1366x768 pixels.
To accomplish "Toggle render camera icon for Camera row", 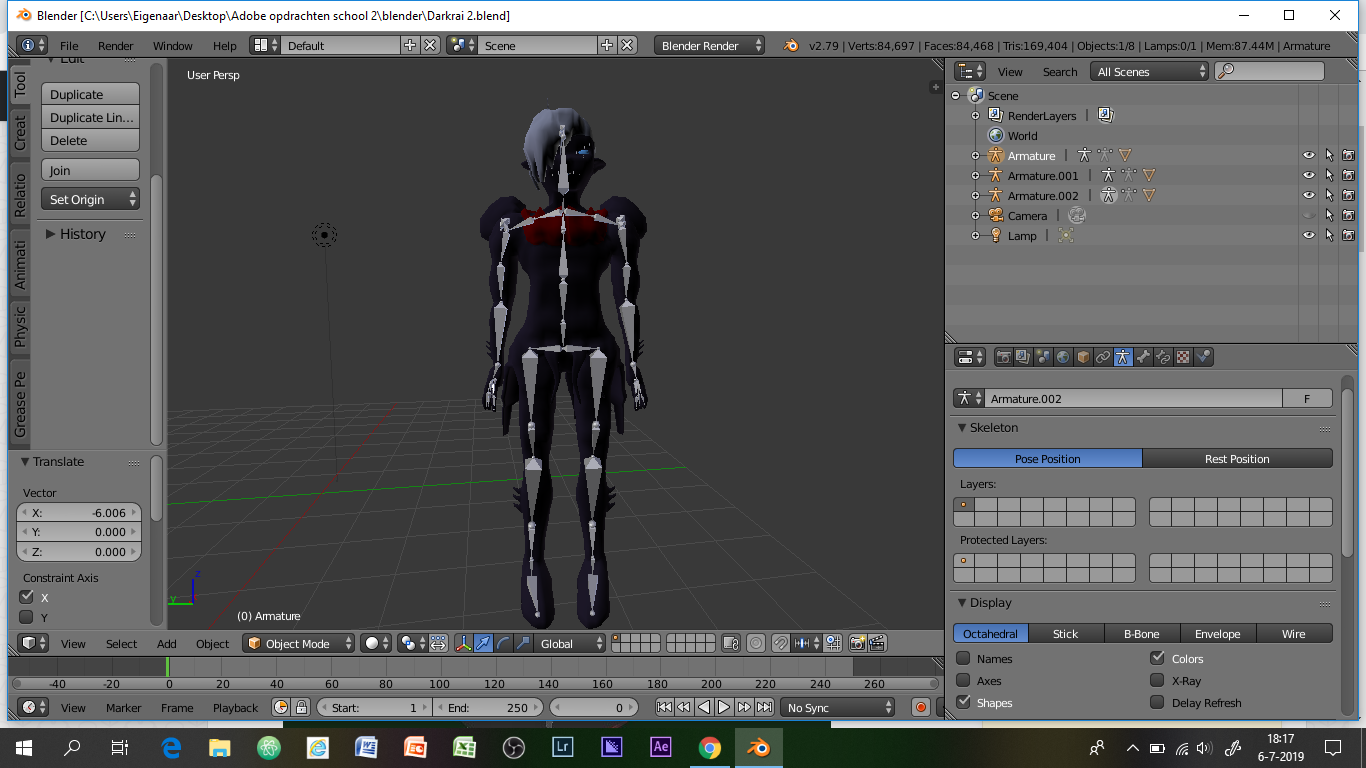I will [1348, 215].
